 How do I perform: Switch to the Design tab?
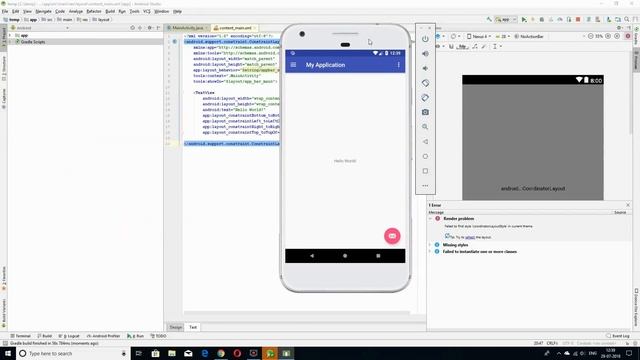[x=176, y=327]
